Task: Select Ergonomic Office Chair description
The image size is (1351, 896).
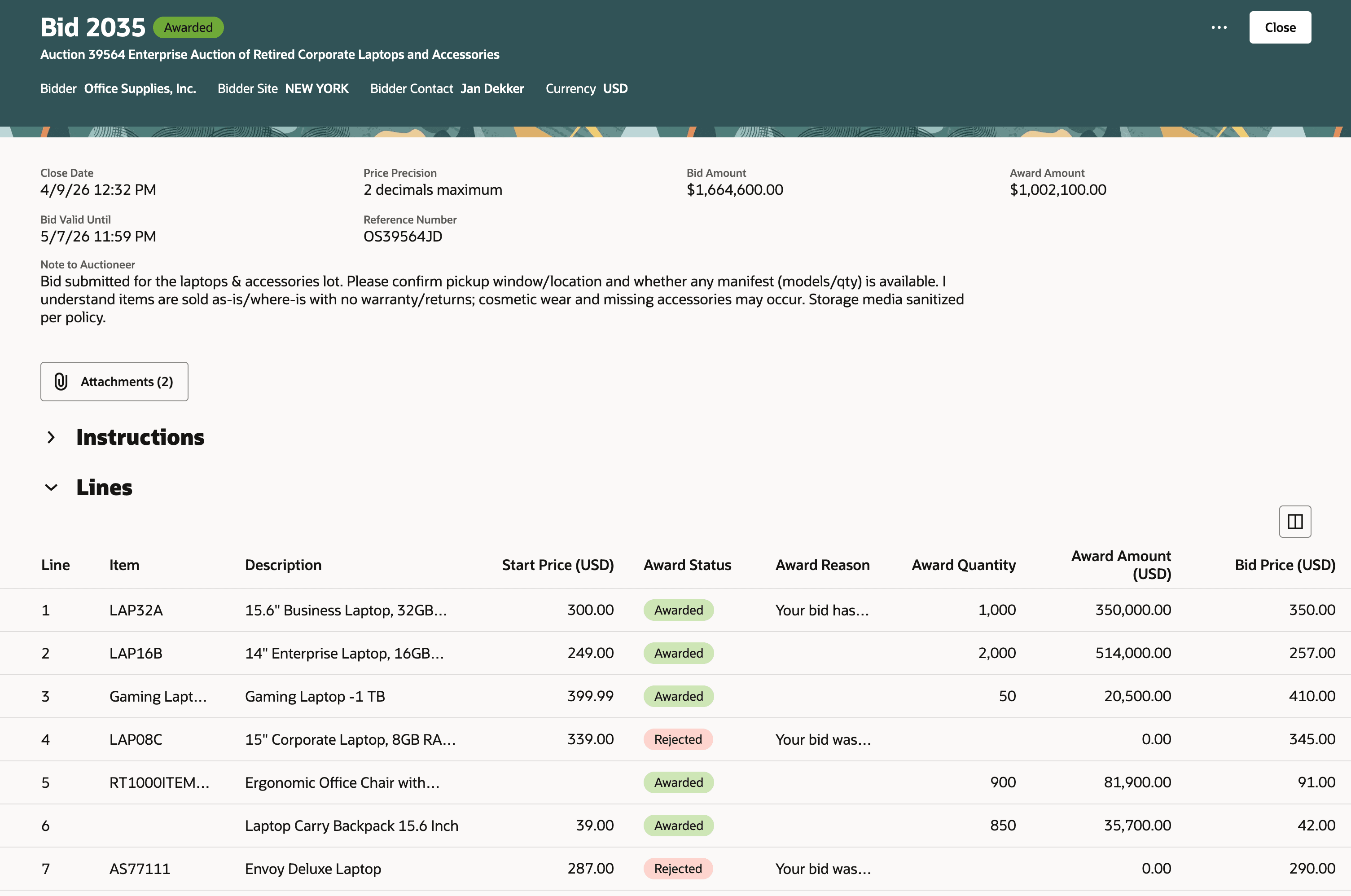Action: 342,783
